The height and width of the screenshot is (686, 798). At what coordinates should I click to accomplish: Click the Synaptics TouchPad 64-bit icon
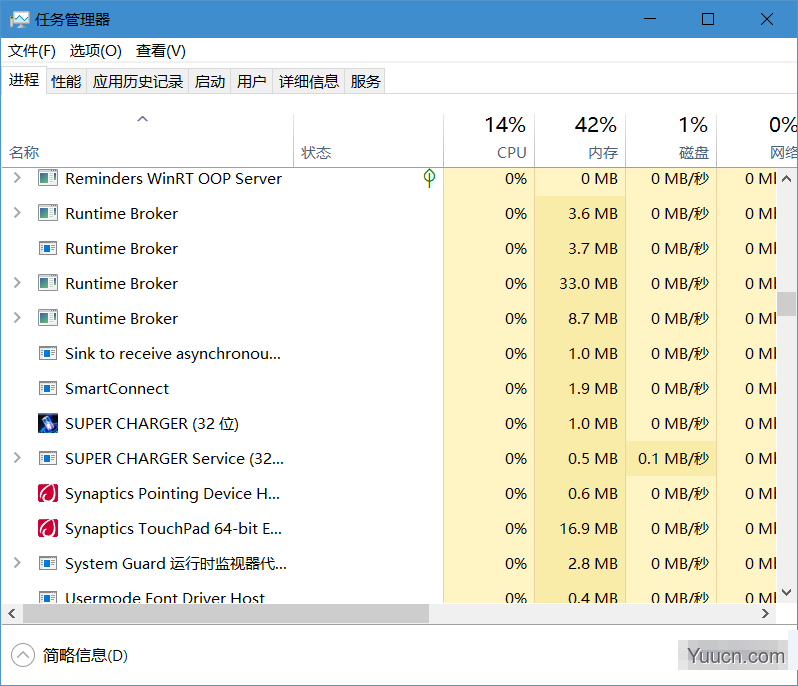tap(48, 528)
